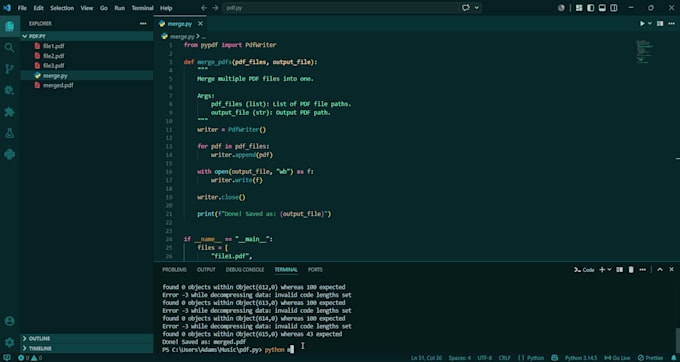Switch to the DEBUG CONSOLE tab
680x362 pixels.
(x=245, y=270)
